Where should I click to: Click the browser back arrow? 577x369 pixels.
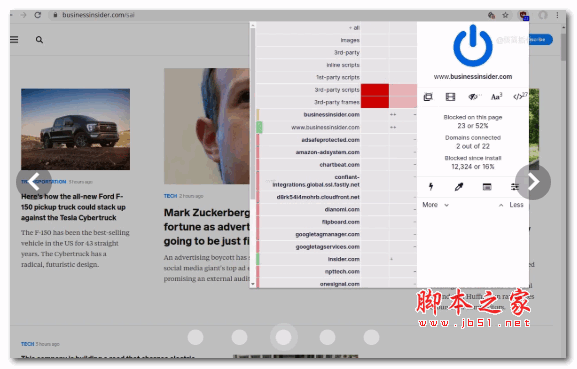click(11, 15)
